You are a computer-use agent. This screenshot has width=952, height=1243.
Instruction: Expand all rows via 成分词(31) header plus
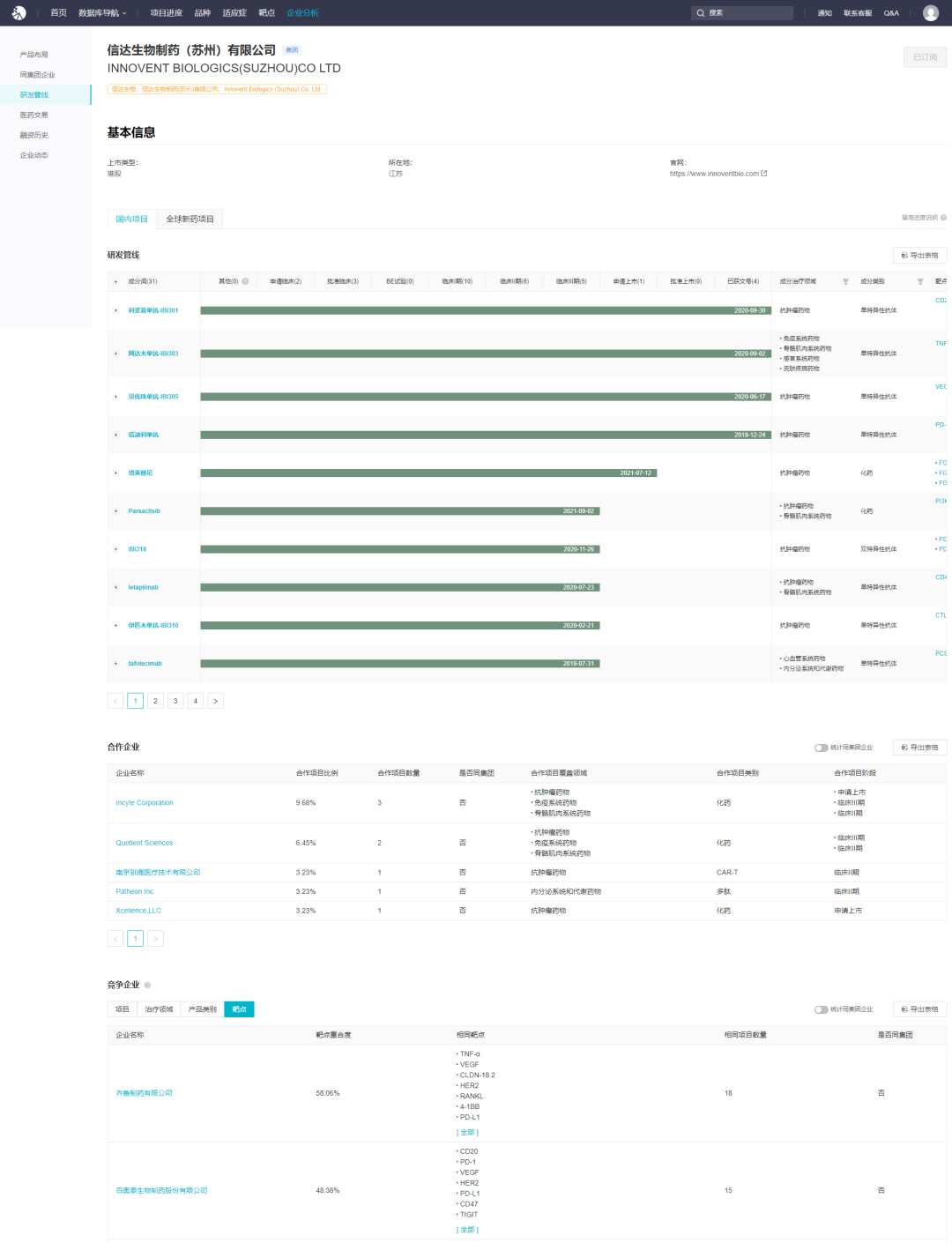(x=115, y=282)
